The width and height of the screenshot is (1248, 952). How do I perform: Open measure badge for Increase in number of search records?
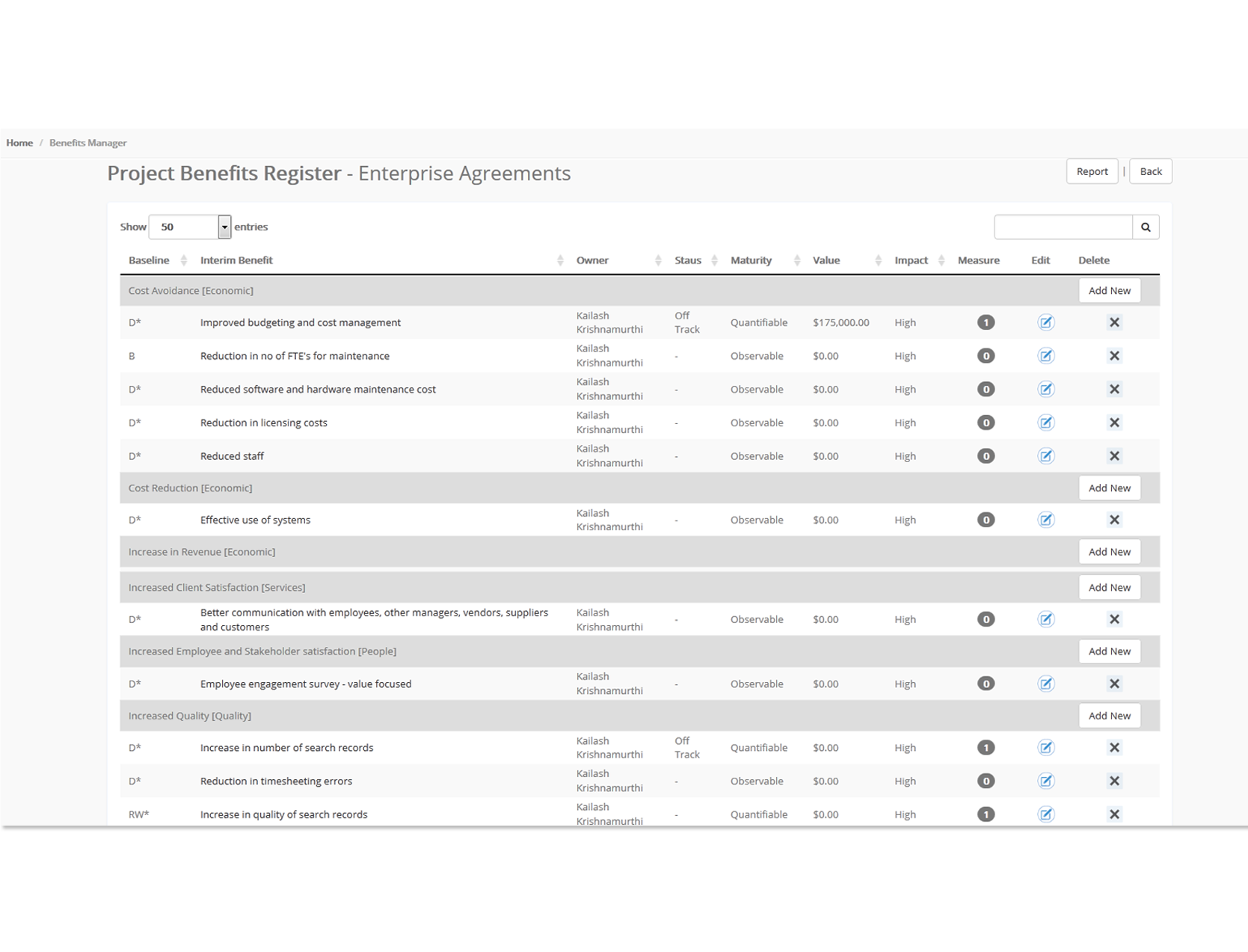986,748
